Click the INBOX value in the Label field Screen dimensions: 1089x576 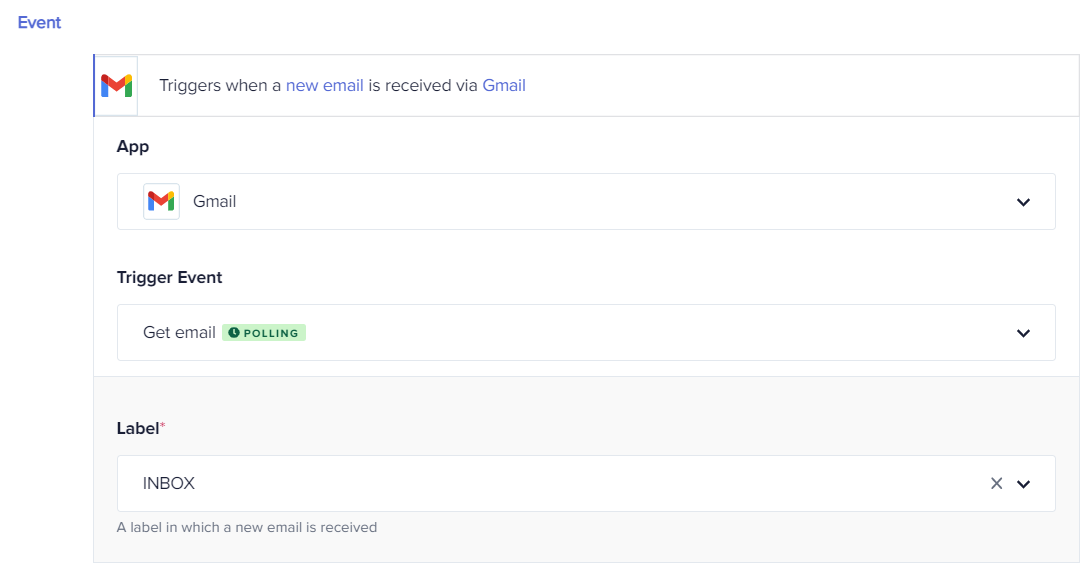point(169,484)
